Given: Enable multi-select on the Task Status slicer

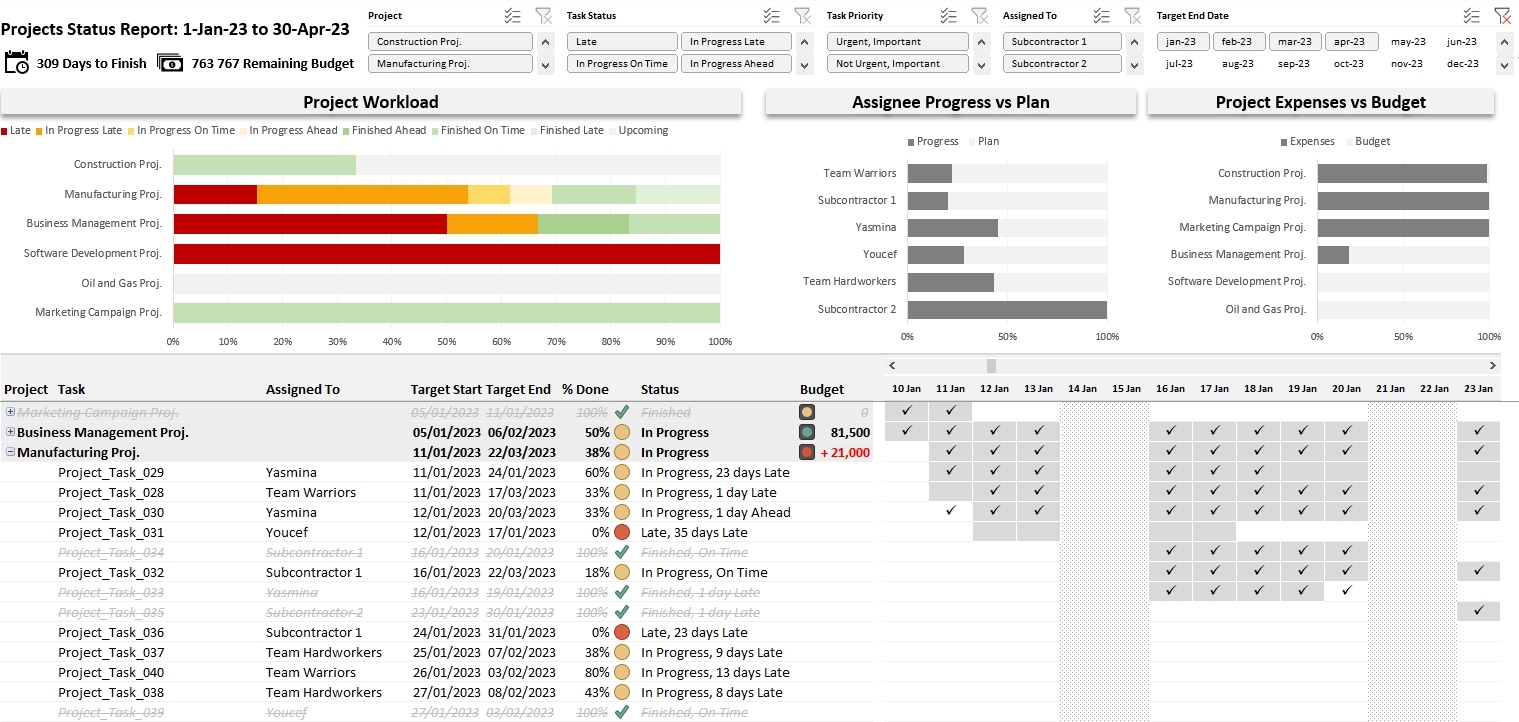Looking at the screenshot, I should tap(771, 15).
